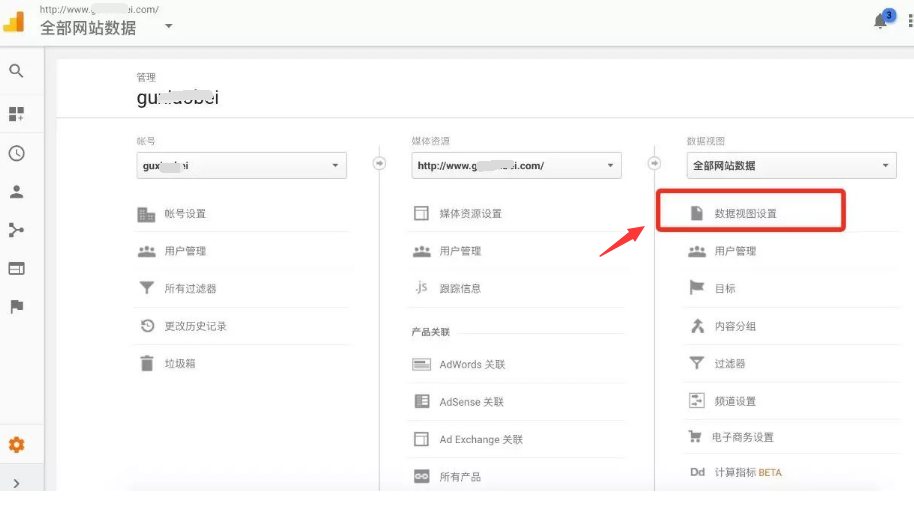Viewport: 914px width, 508px height.
Task: Open the real-time clock icon
Action: click(16, 153)
